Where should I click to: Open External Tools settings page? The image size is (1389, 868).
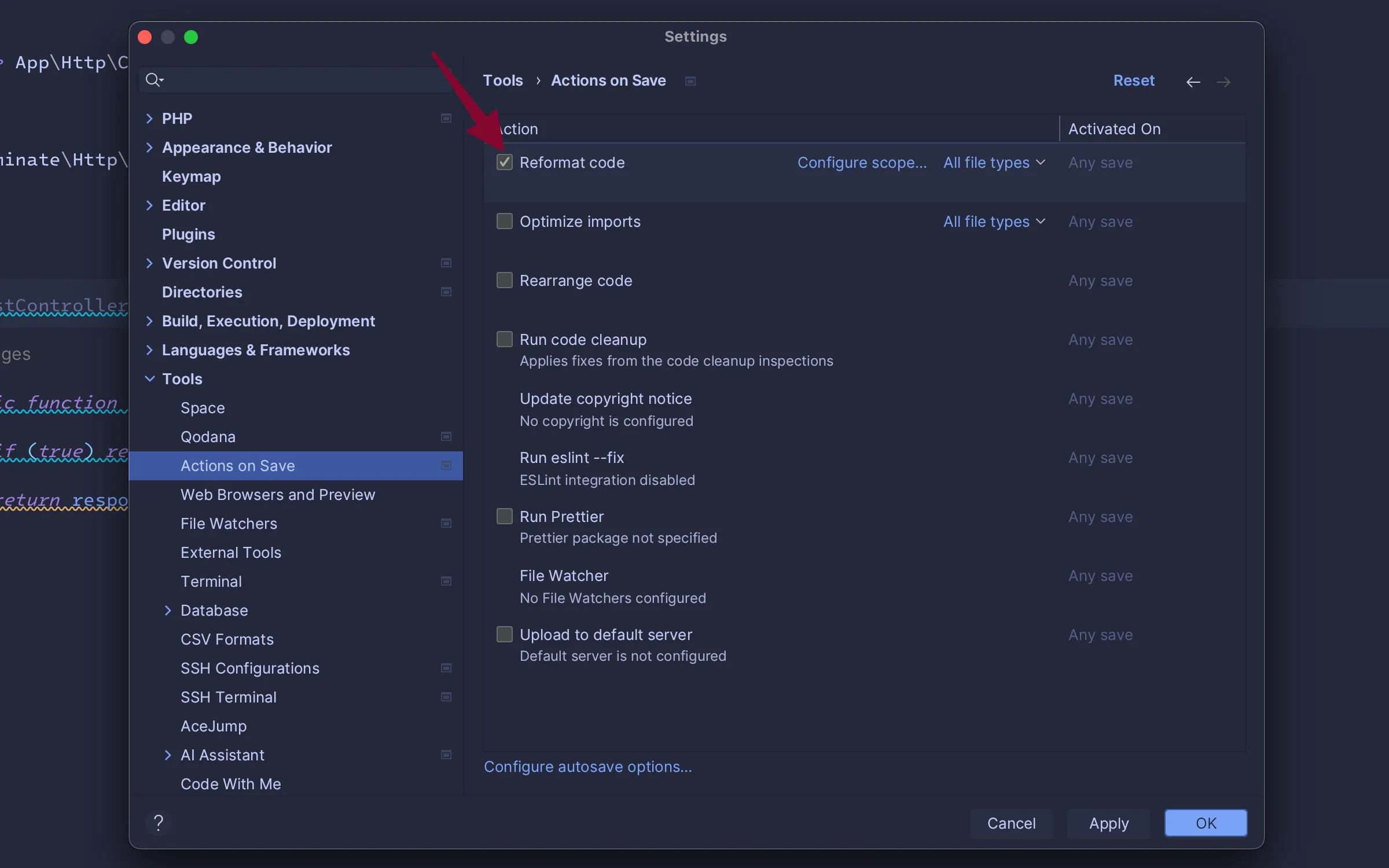coord(231,553)
